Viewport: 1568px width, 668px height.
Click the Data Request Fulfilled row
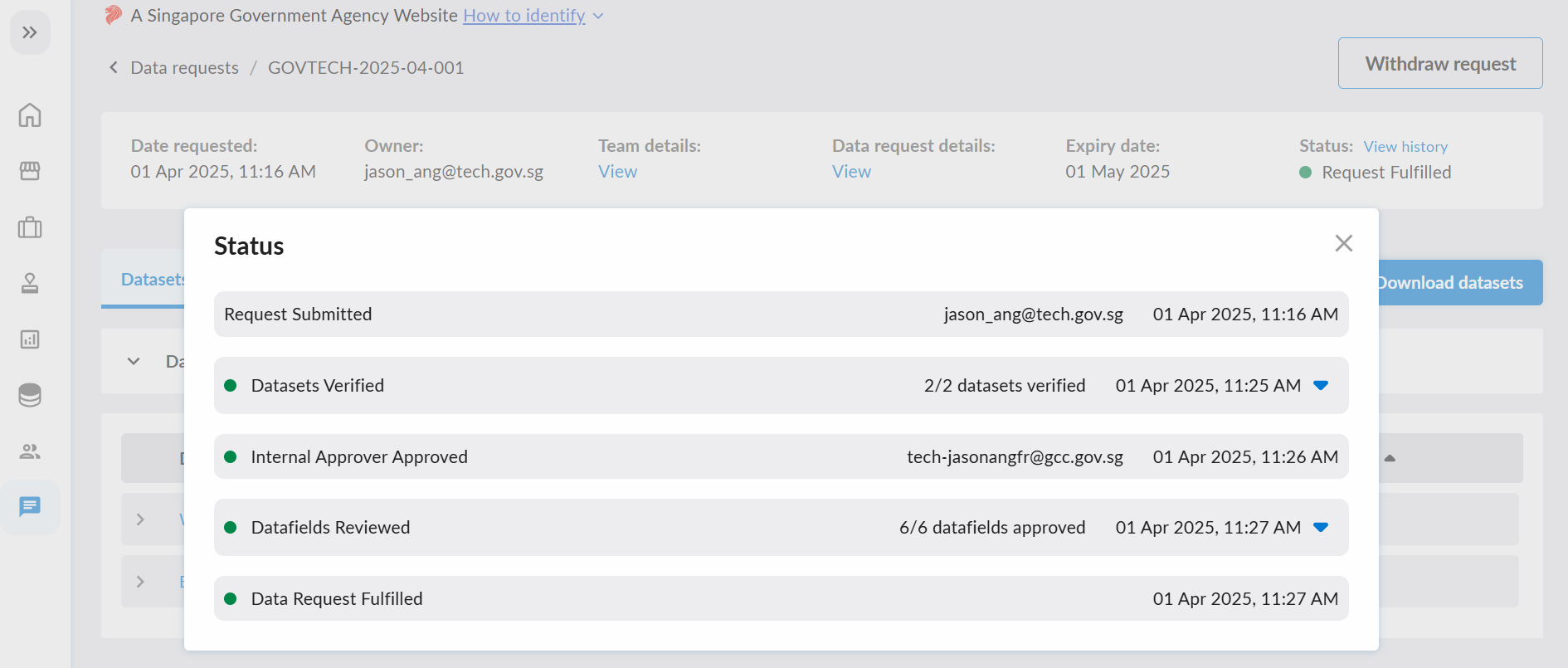(782, 598)
